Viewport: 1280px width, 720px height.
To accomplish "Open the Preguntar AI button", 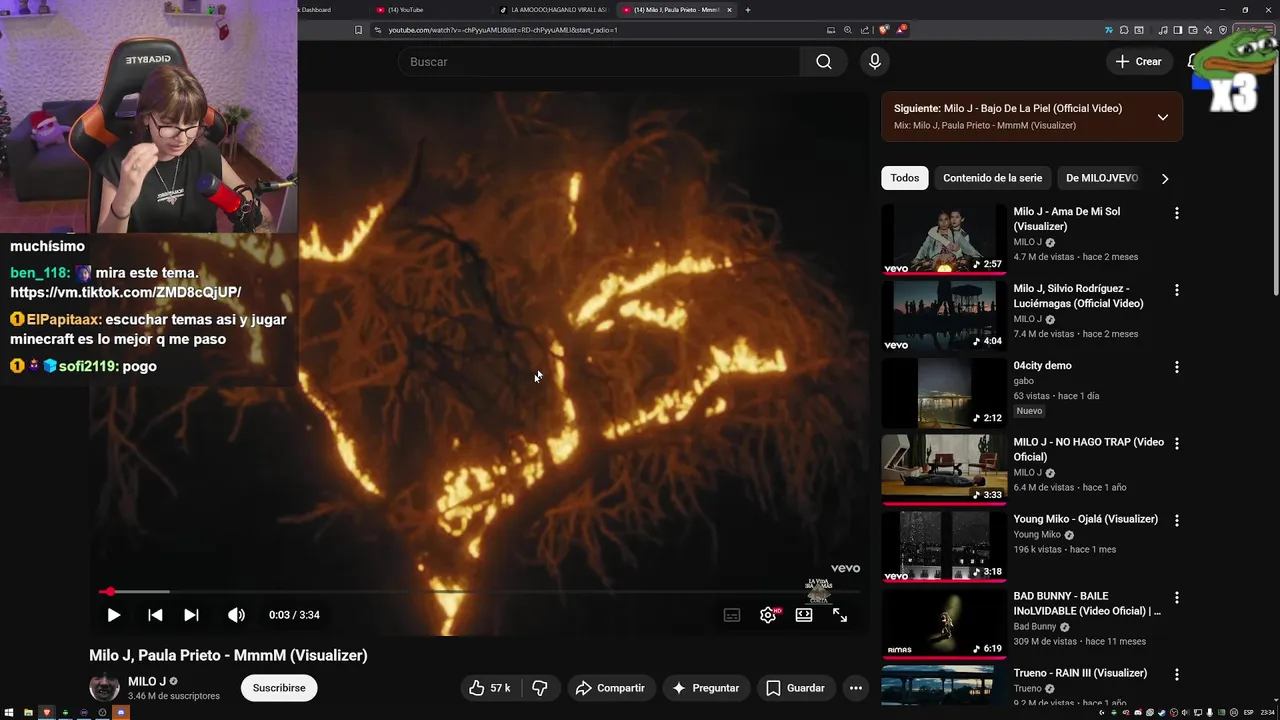I will pos(705,688).
